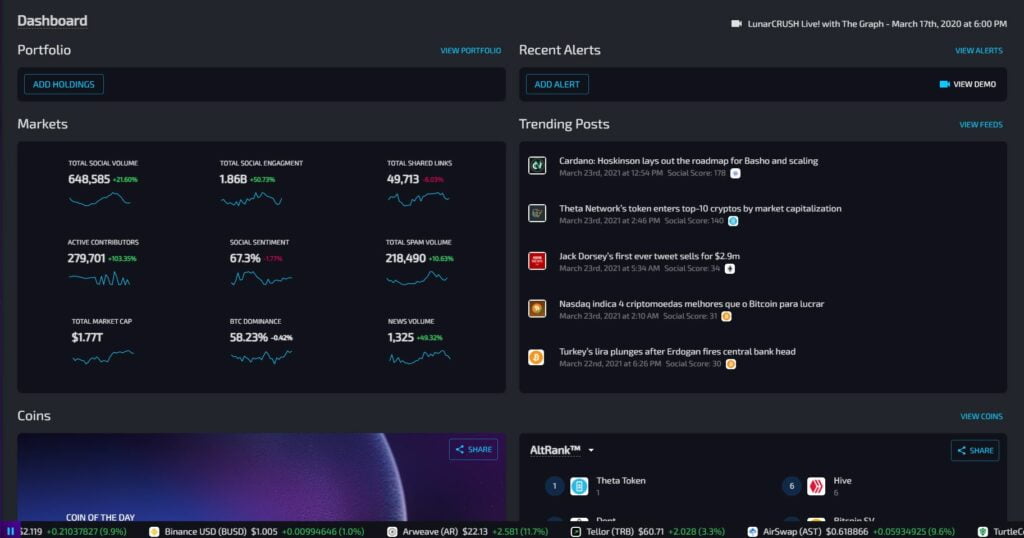Viewport: 1024px width, 538px height.
Task: Open View Alerts link
Action: 978,50
